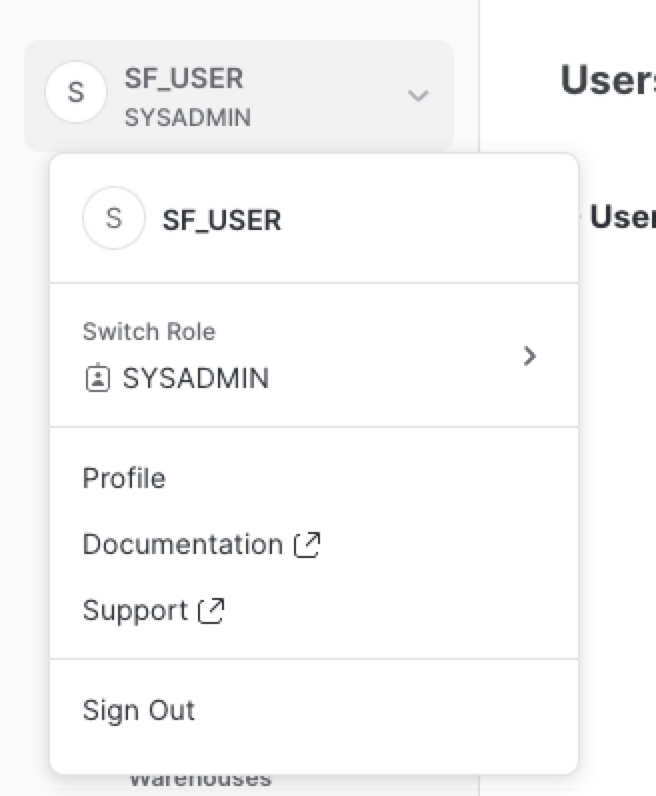Screen dimensions: 656x796
Task: Click the Switch Role label
Action: click(x=149, y=331)
